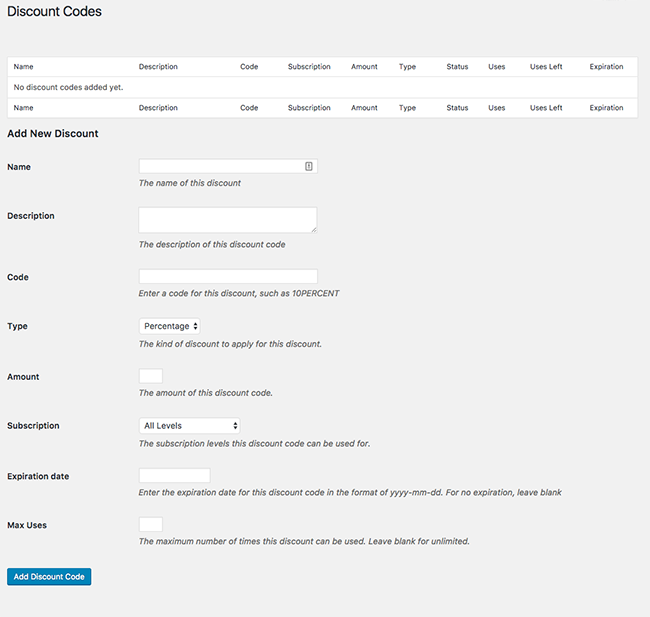Focus the discount Name input field
650x617 pixels.
coord(228,166)
